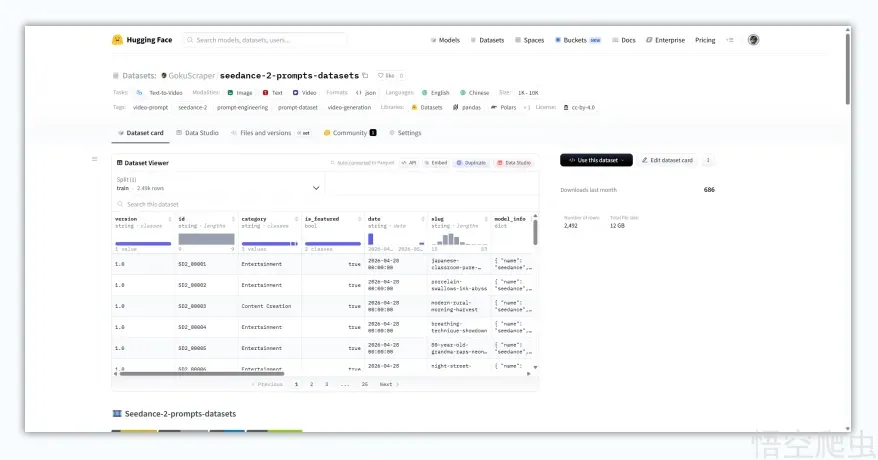Select the slug lengths histogram
The height and width of the screenshot is (460, 878).
point(459,239)
